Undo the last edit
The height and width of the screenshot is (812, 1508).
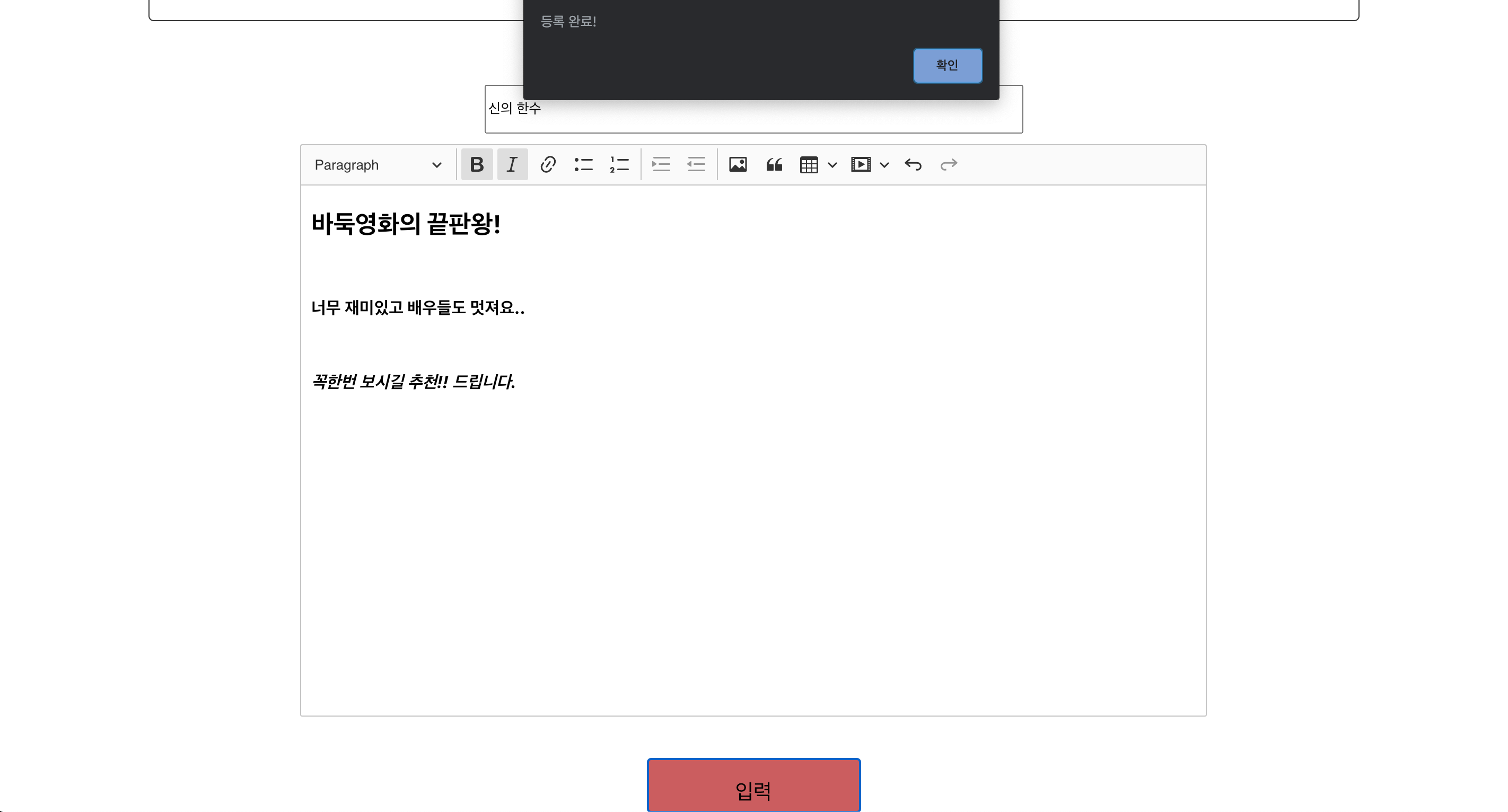913,164
